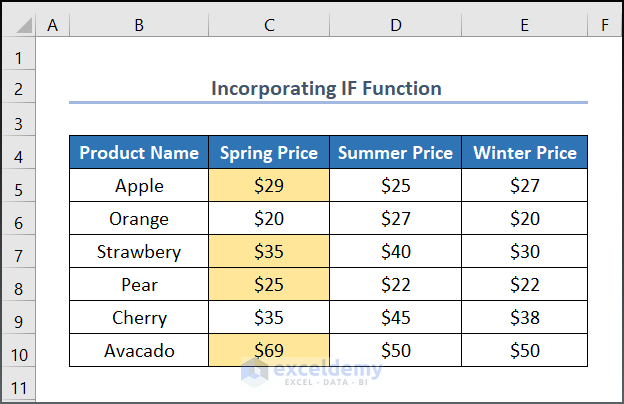Select column D header

[395, 24]
